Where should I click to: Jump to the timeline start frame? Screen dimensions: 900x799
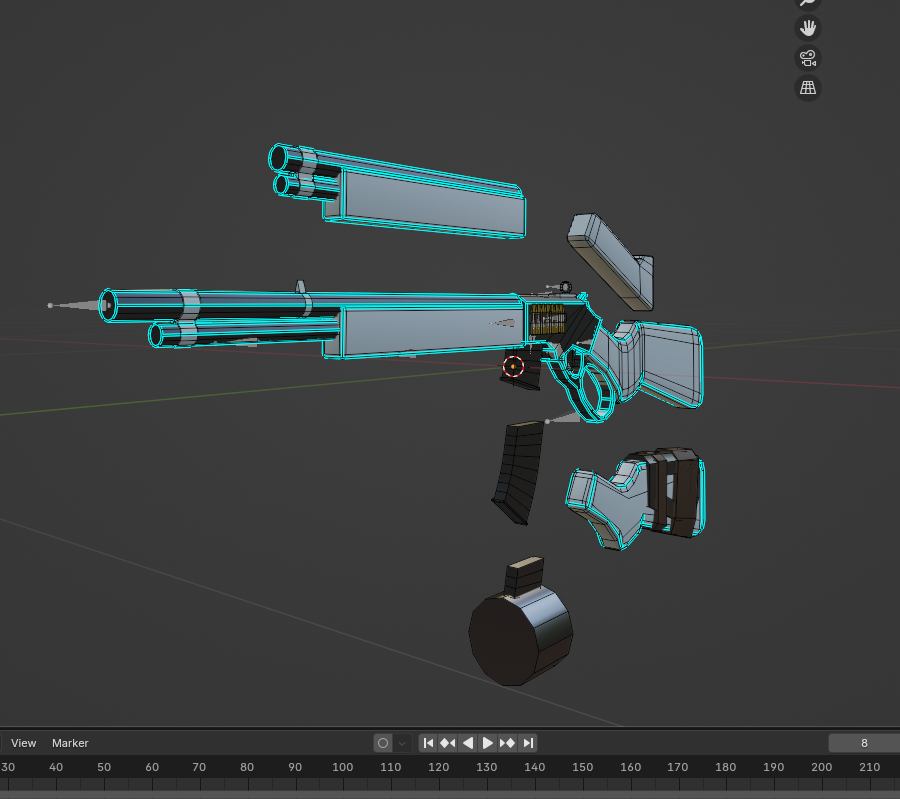click(428, 743)
